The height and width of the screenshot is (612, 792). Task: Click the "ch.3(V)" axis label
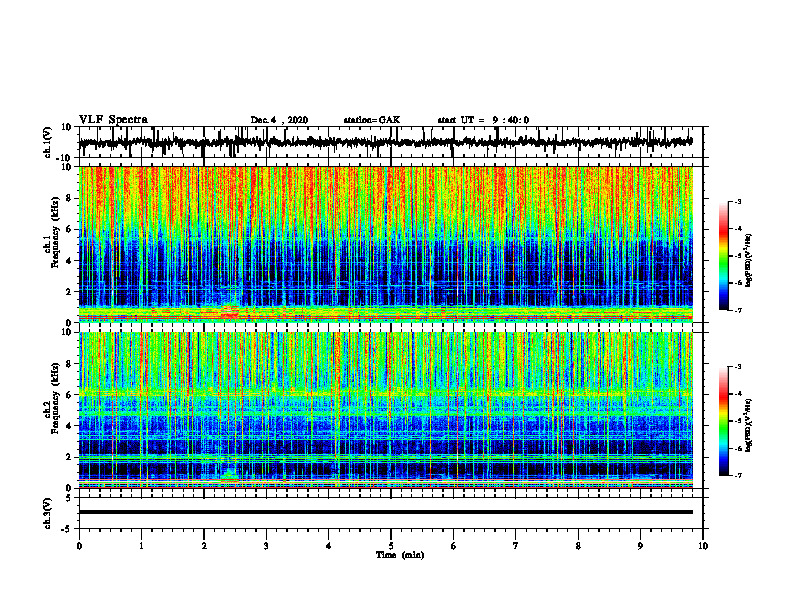coord(48,513)
